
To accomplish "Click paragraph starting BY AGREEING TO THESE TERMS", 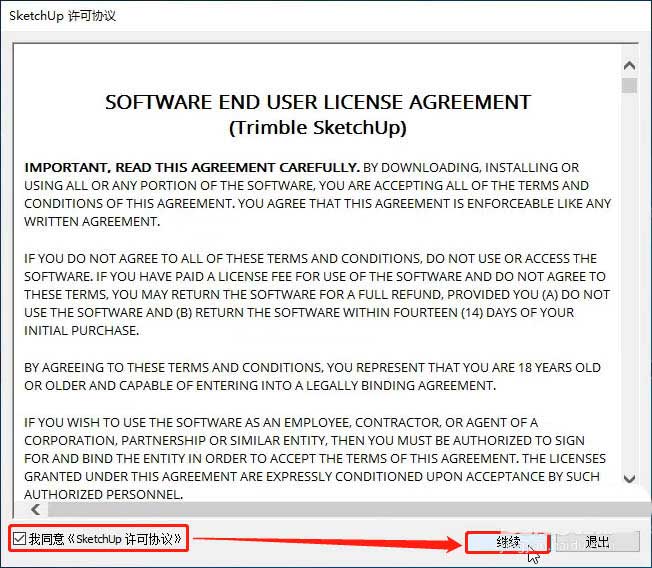I will 312,377.
